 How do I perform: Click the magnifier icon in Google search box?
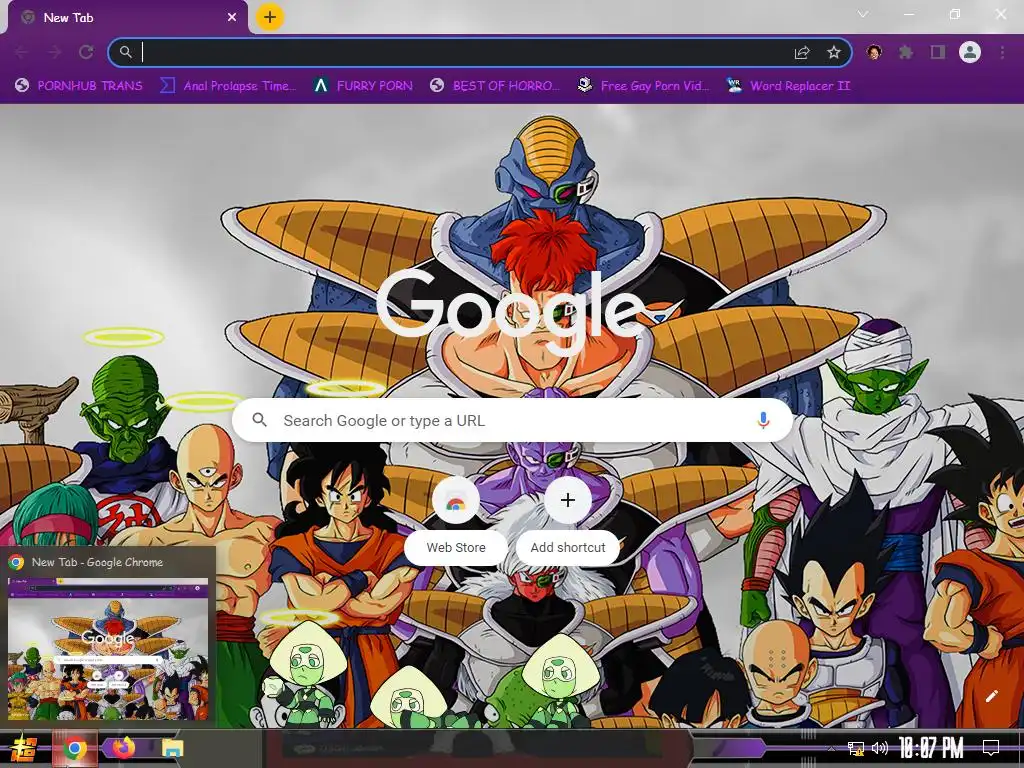[259, 420]
